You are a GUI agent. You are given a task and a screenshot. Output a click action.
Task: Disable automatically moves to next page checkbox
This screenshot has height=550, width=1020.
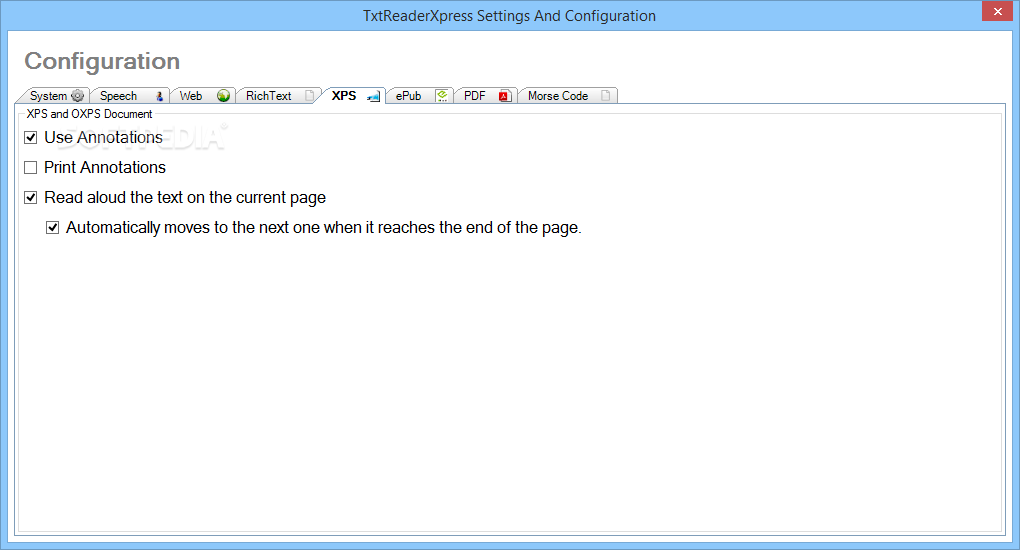click(x=53, y=227)
